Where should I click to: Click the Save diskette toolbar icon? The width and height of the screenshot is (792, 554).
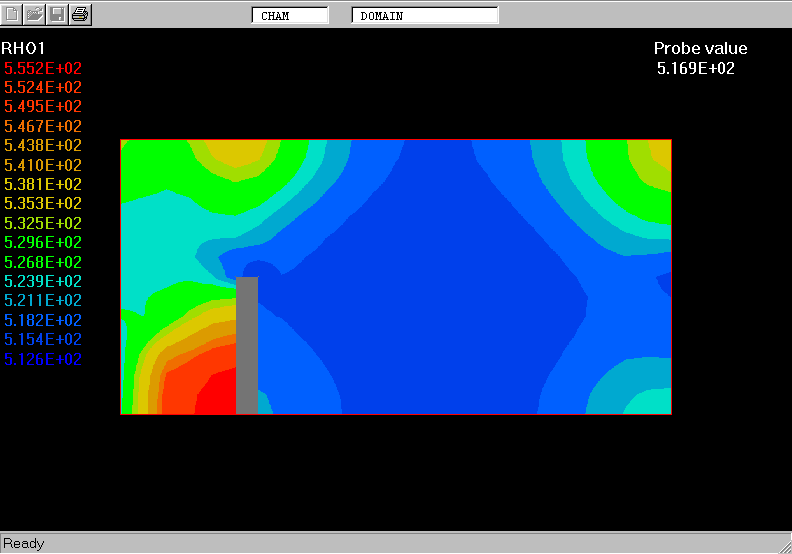point(58,15)
